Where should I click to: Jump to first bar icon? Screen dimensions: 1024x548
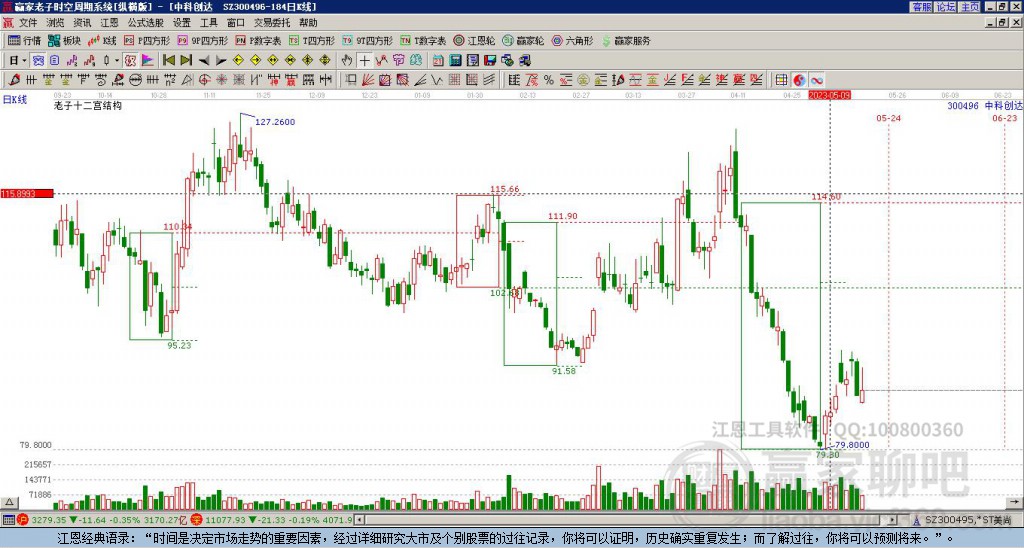(169, 61)
